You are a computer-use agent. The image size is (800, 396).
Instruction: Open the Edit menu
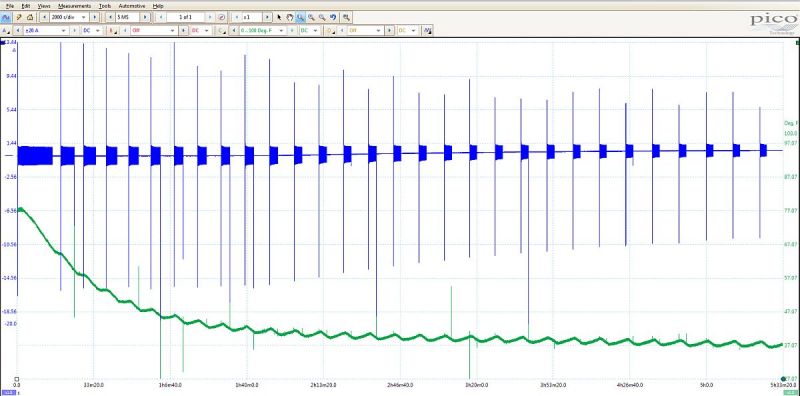pyautogui.click(x=26, y=6)
